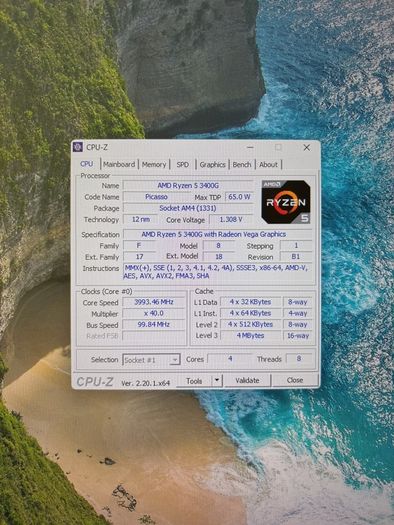Click the Tools button
Image resolution: width=394 pixels, height=525 pixels.
[x=194, y=381]
